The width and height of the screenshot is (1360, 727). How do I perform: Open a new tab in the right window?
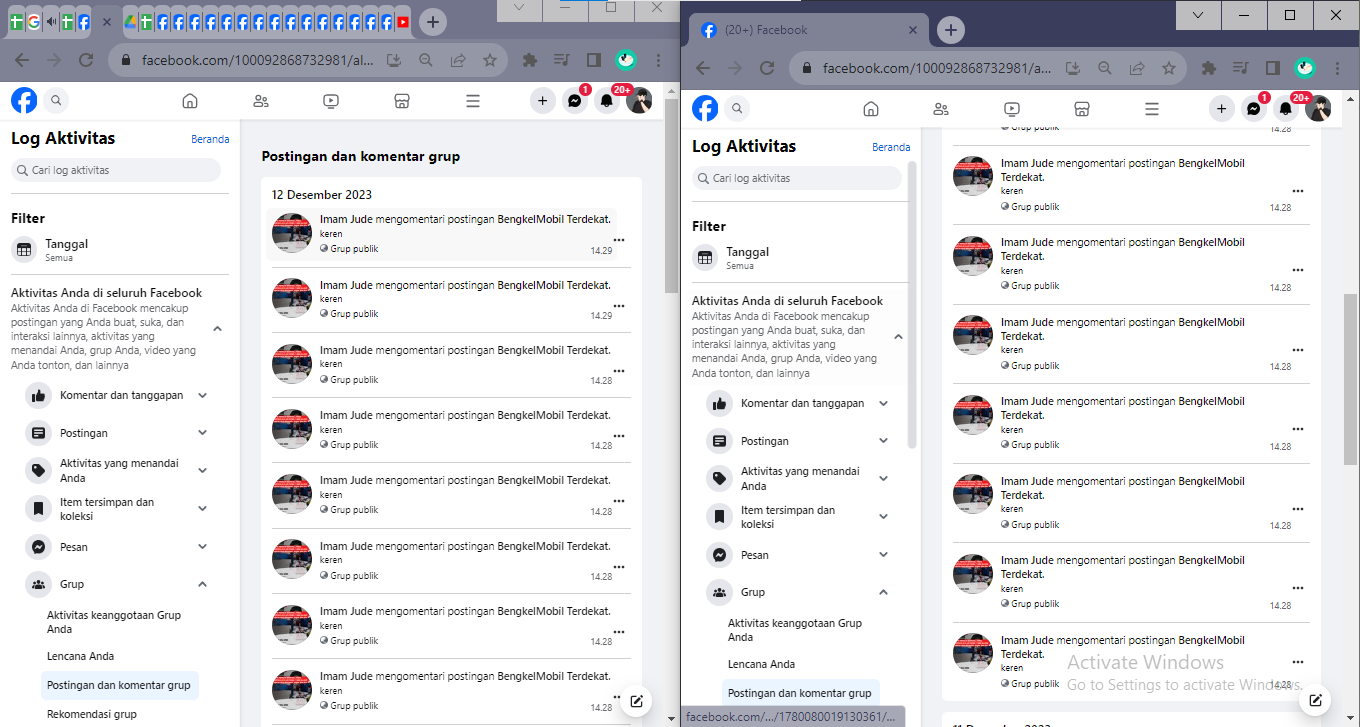951,30
